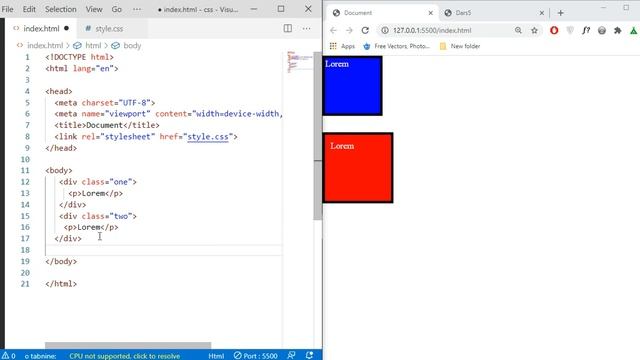This screenshot has width=640, height=360.
Task: Open the Selection menu
Action: pos(60,9)
